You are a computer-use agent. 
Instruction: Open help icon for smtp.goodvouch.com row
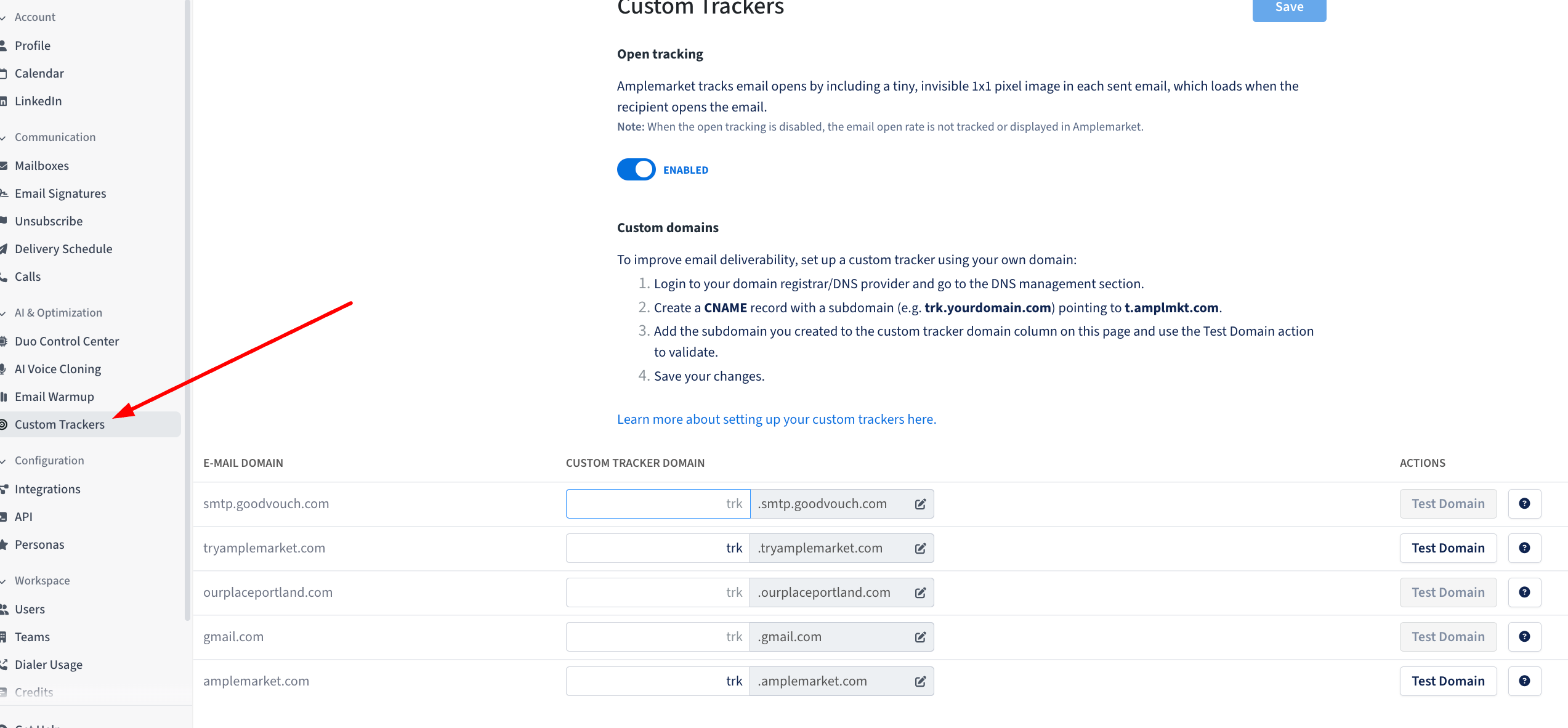pos(1524,504)
